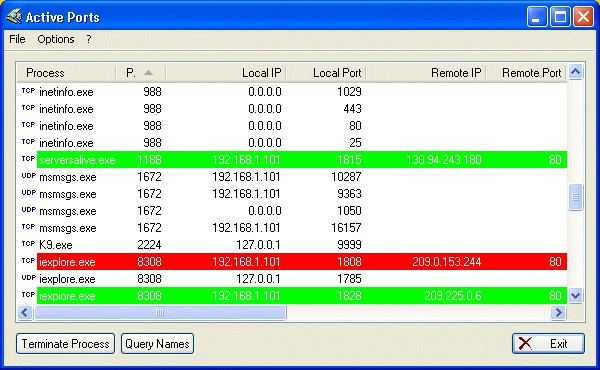
Task: Click the TCP icon beside K9.exe
Action: [x=28, y=243]
